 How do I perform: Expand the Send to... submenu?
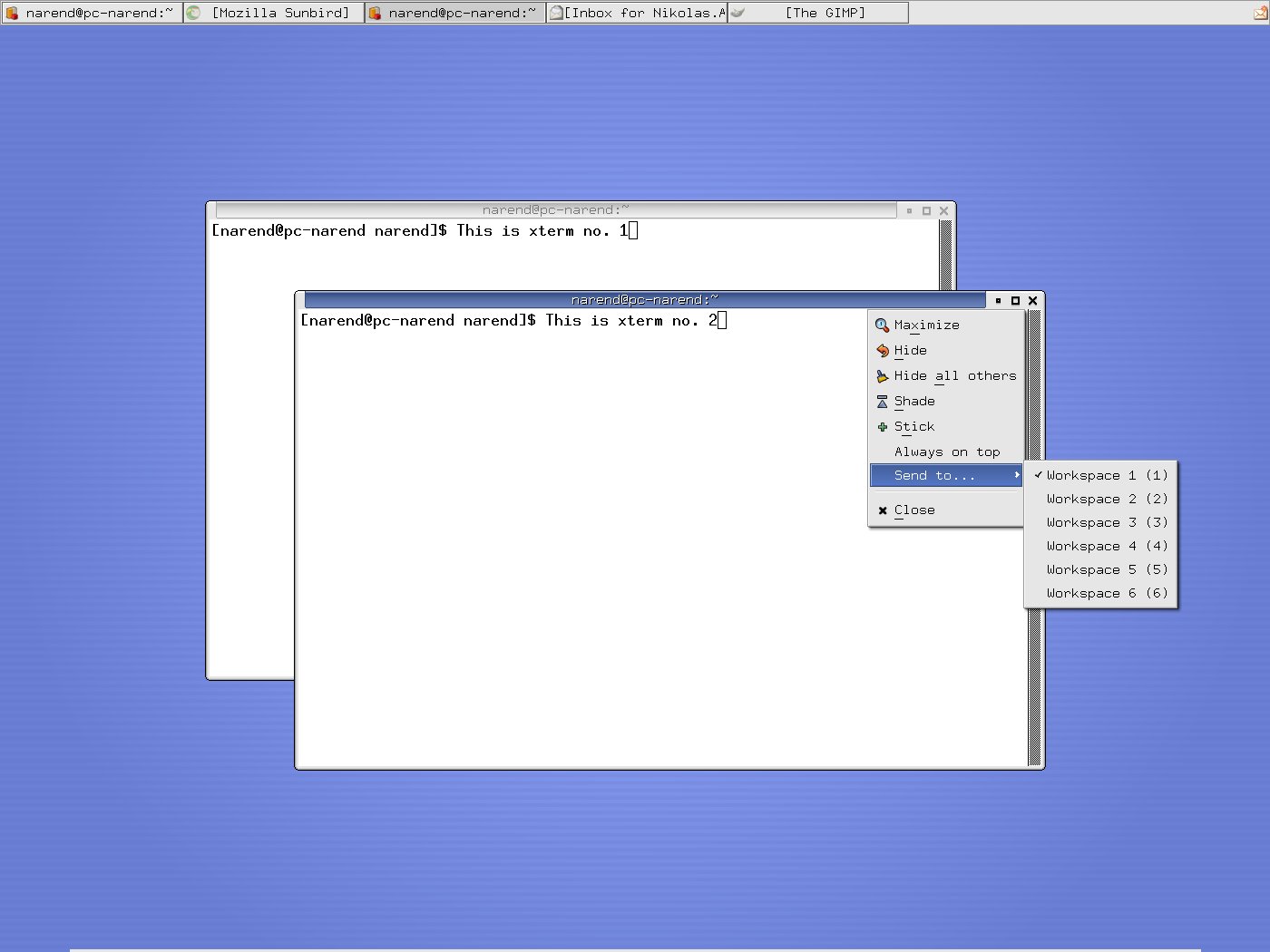point(934,475)
